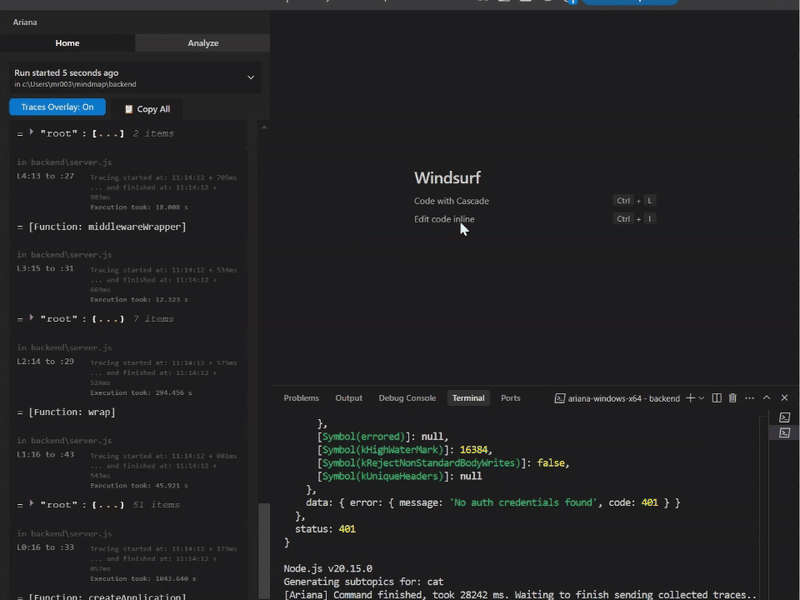Click the status: 401 line in terminal
800x600 pixels.
click(325, 529)
